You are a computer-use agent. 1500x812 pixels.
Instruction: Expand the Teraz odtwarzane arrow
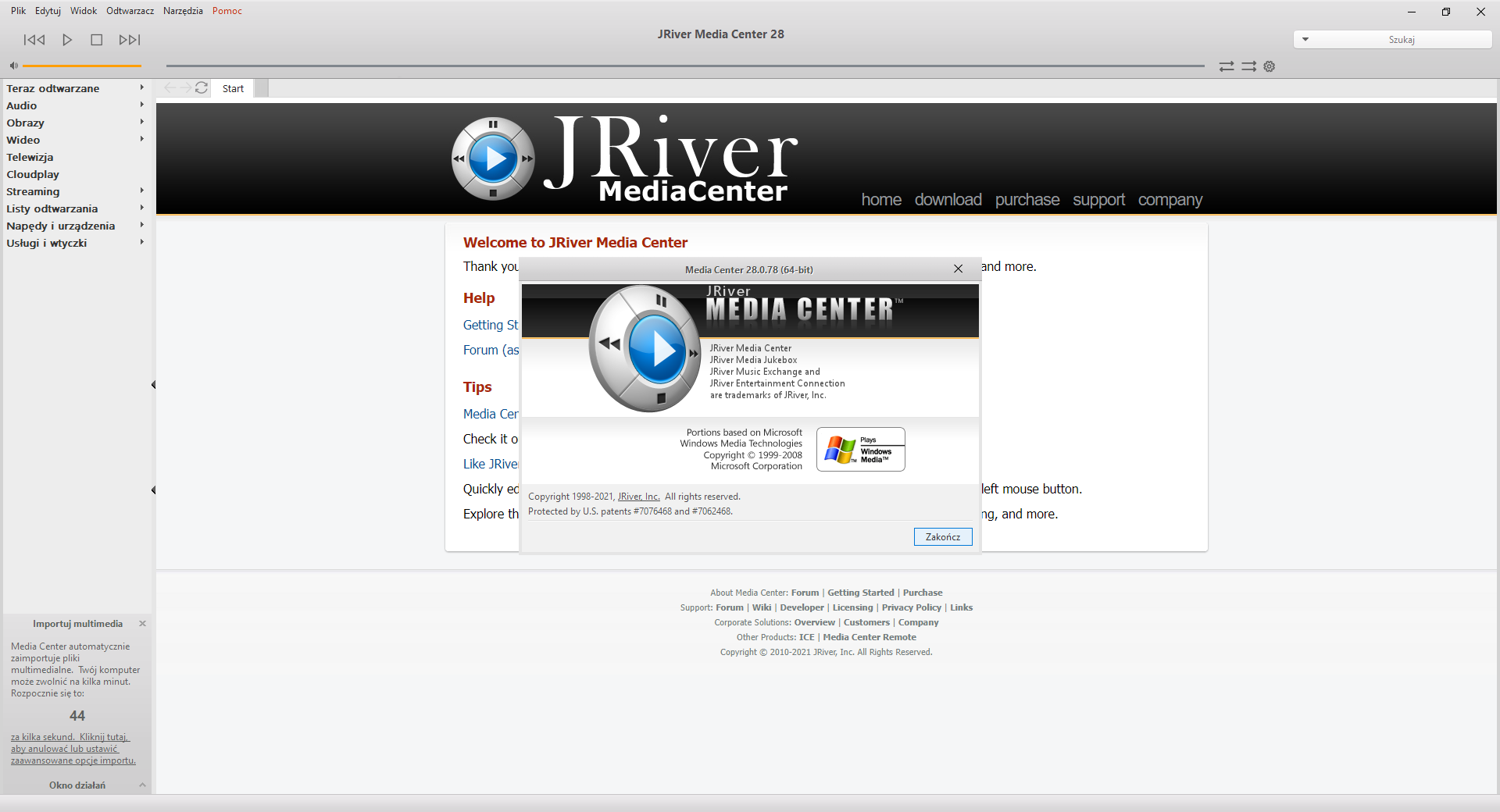tap(141, 87)
